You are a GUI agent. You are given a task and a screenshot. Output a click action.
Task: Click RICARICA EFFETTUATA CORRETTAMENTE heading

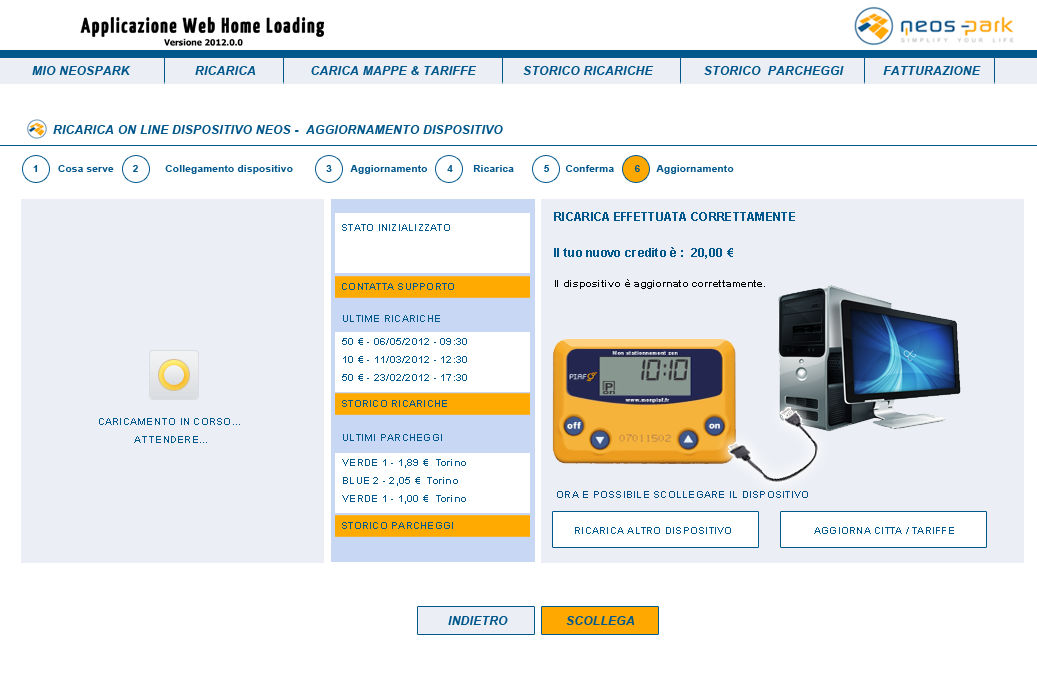674,217
